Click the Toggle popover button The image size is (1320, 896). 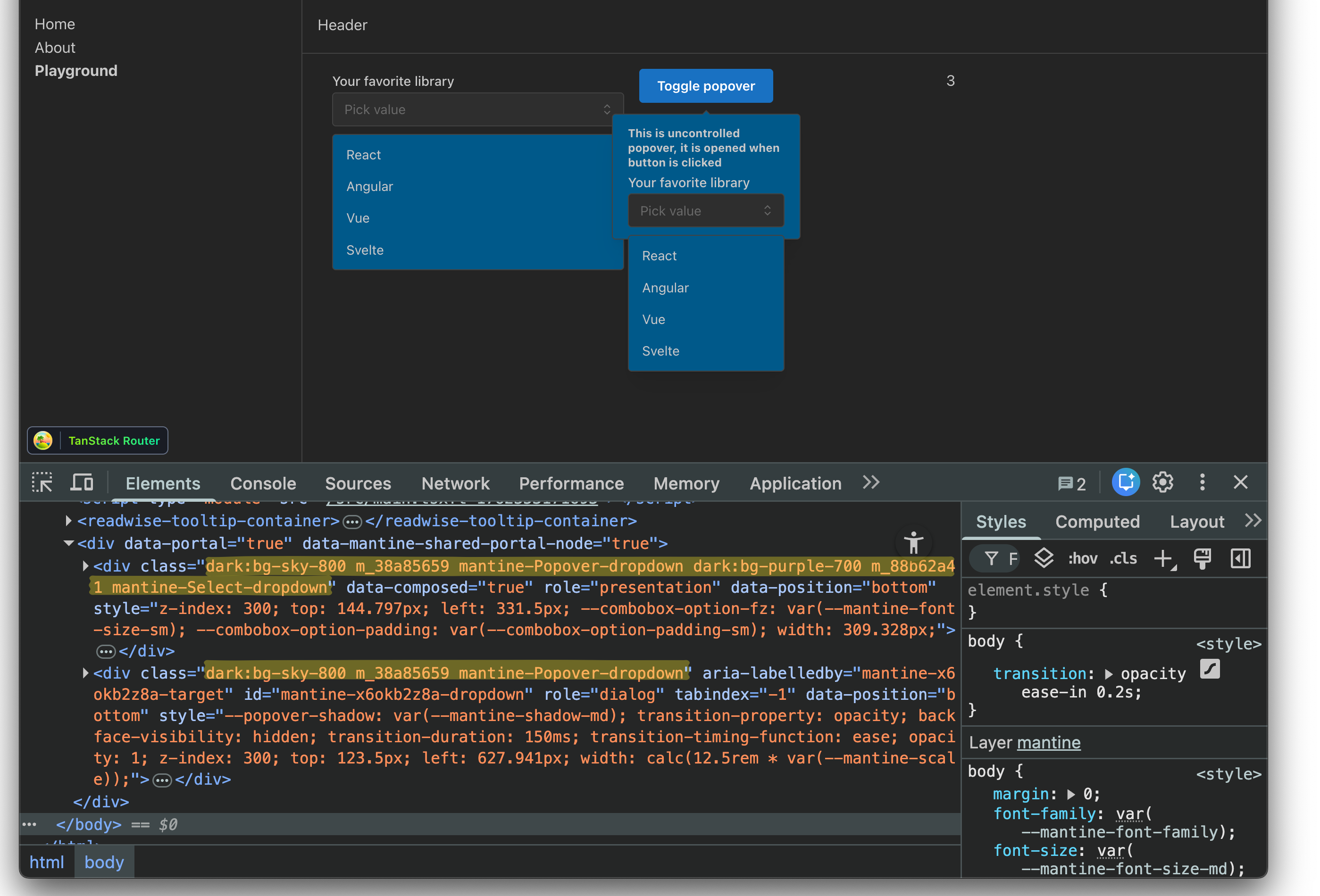(x=705, y=86)
